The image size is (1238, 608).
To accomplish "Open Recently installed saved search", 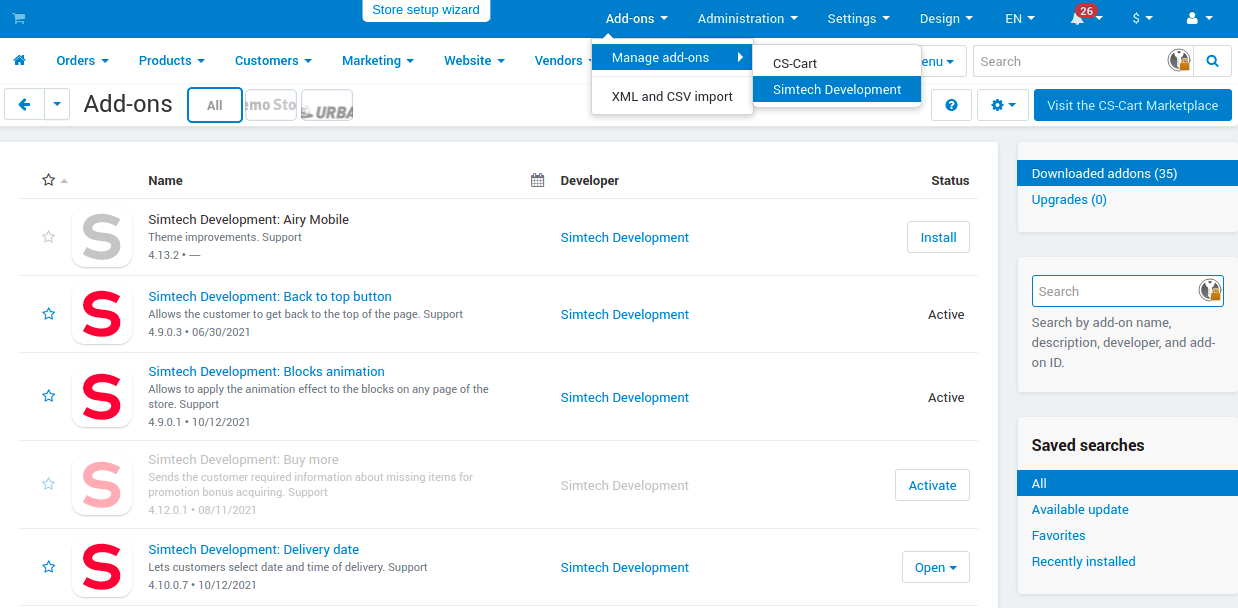I will point(1083,561).
